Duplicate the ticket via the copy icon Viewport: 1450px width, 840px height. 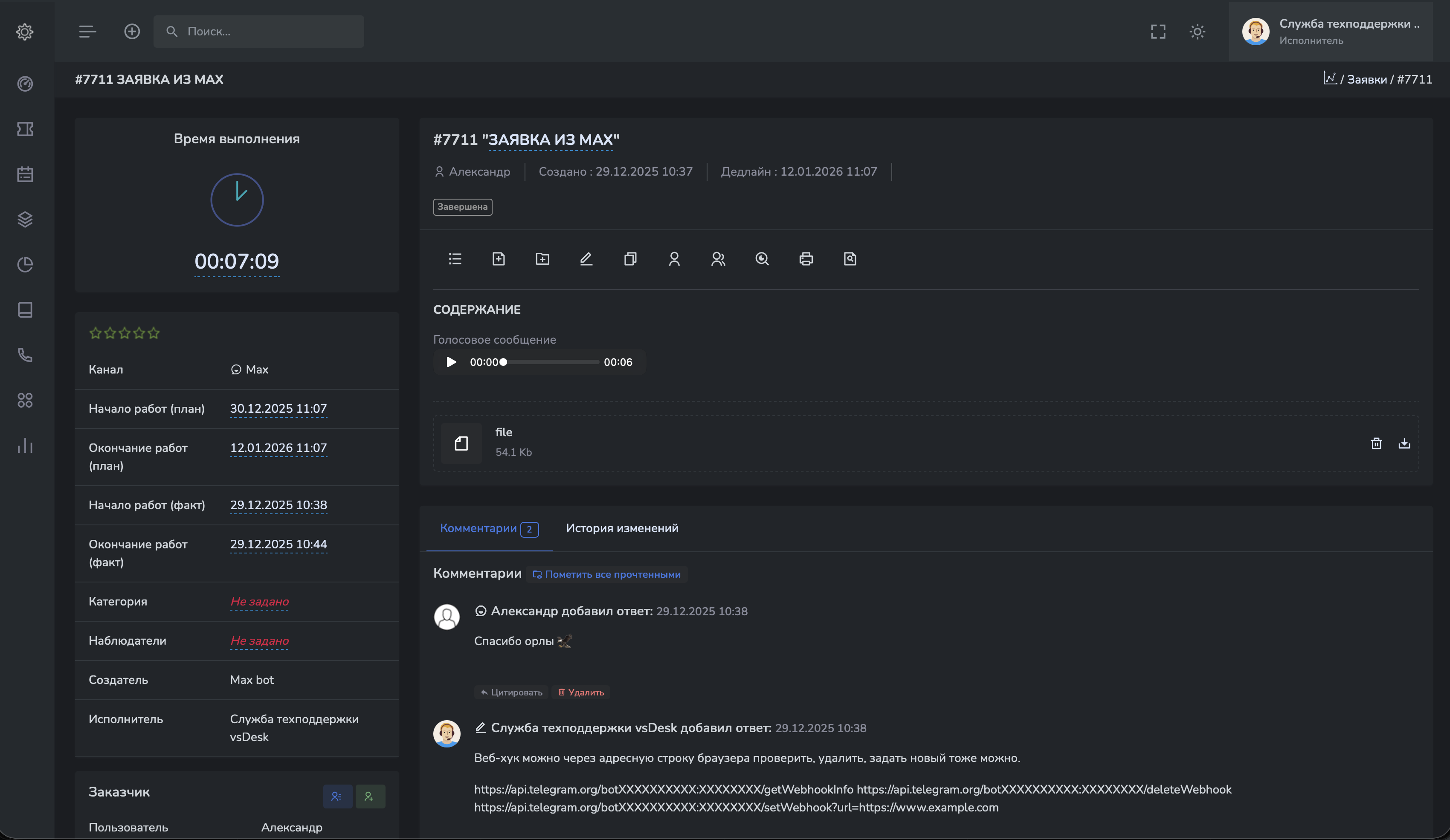click(x=630, y=259)
